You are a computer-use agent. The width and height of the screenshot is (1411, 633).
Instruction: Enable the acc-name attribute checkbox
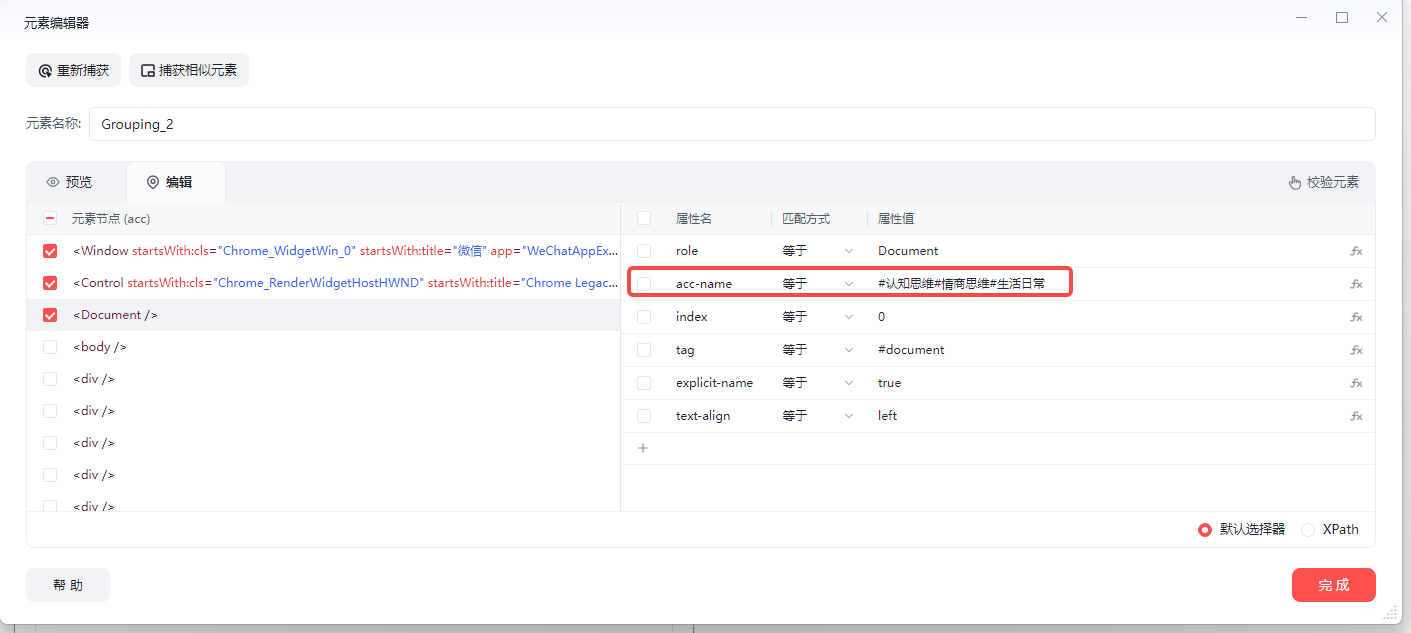[x=644, y=284]
